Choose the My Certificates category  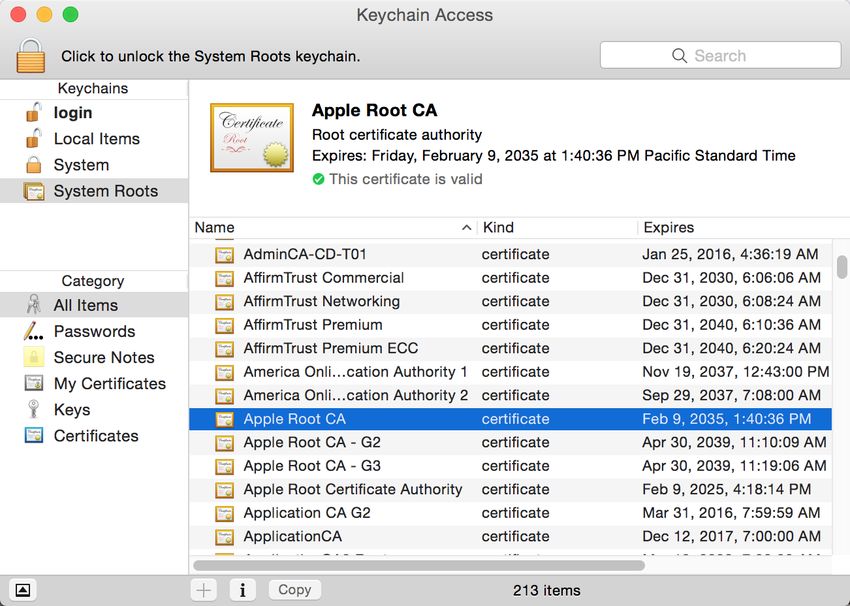coord(94,383)
